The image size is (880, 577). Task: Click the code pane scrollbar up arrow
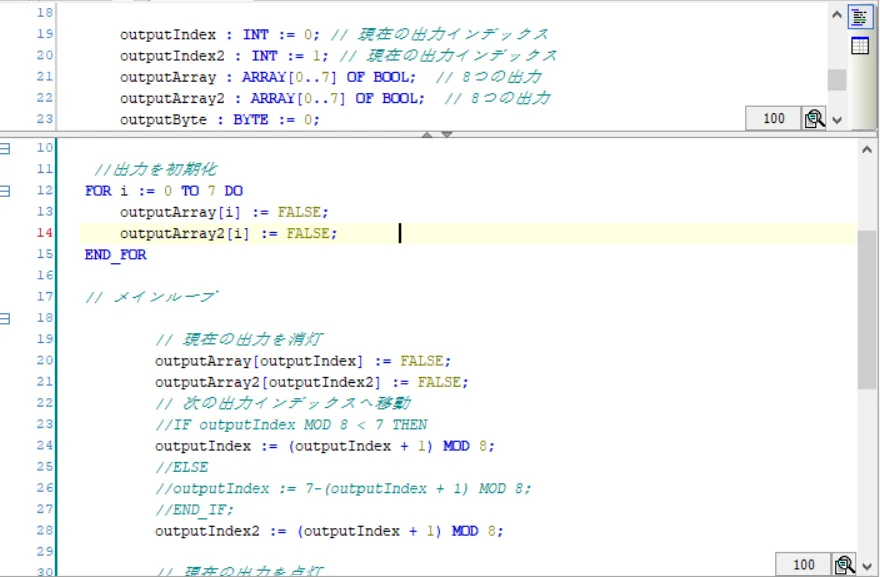coord(867,148)
